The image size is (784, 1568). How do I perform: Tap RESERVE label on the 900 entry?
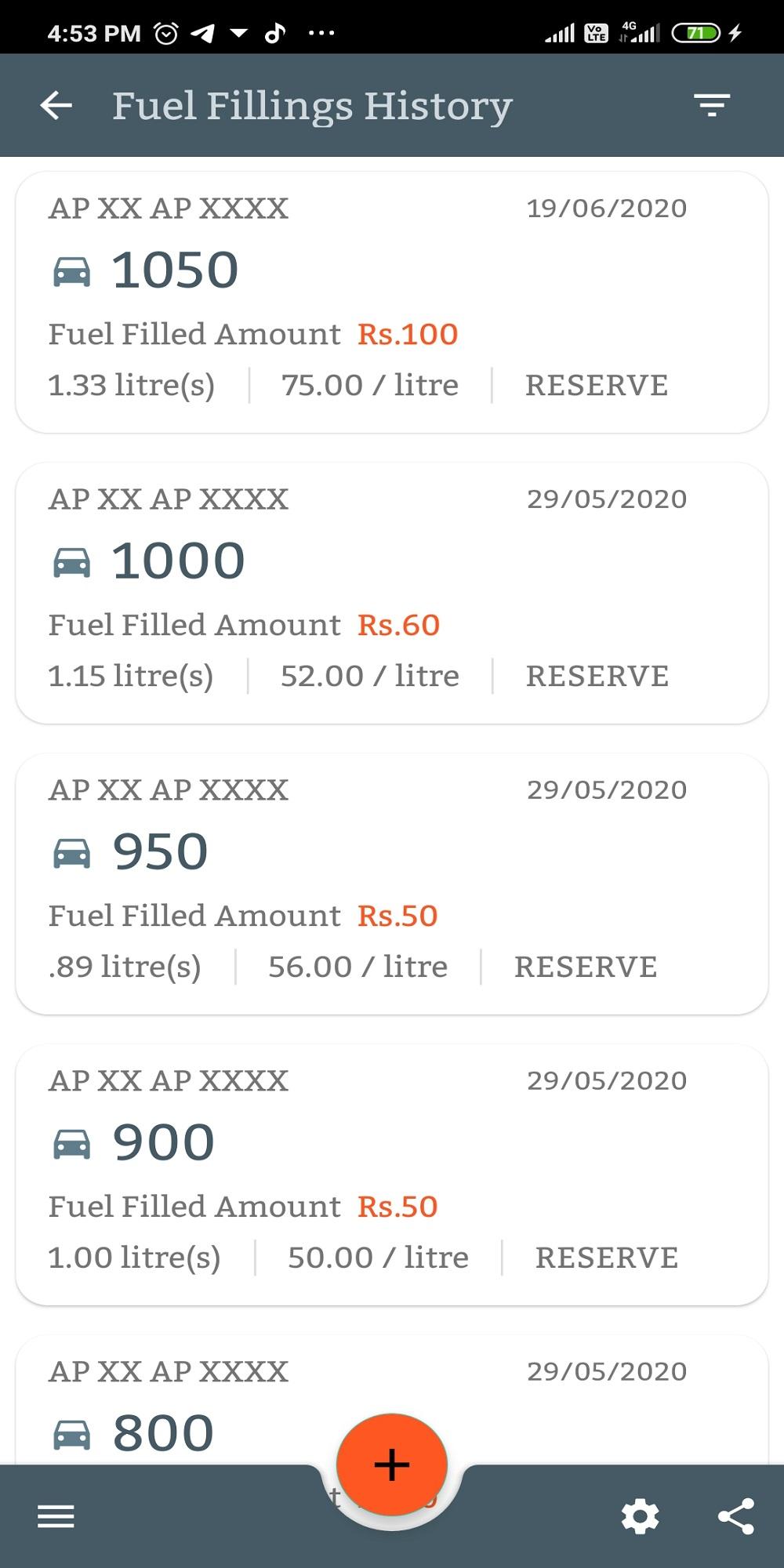(607, 1258)
